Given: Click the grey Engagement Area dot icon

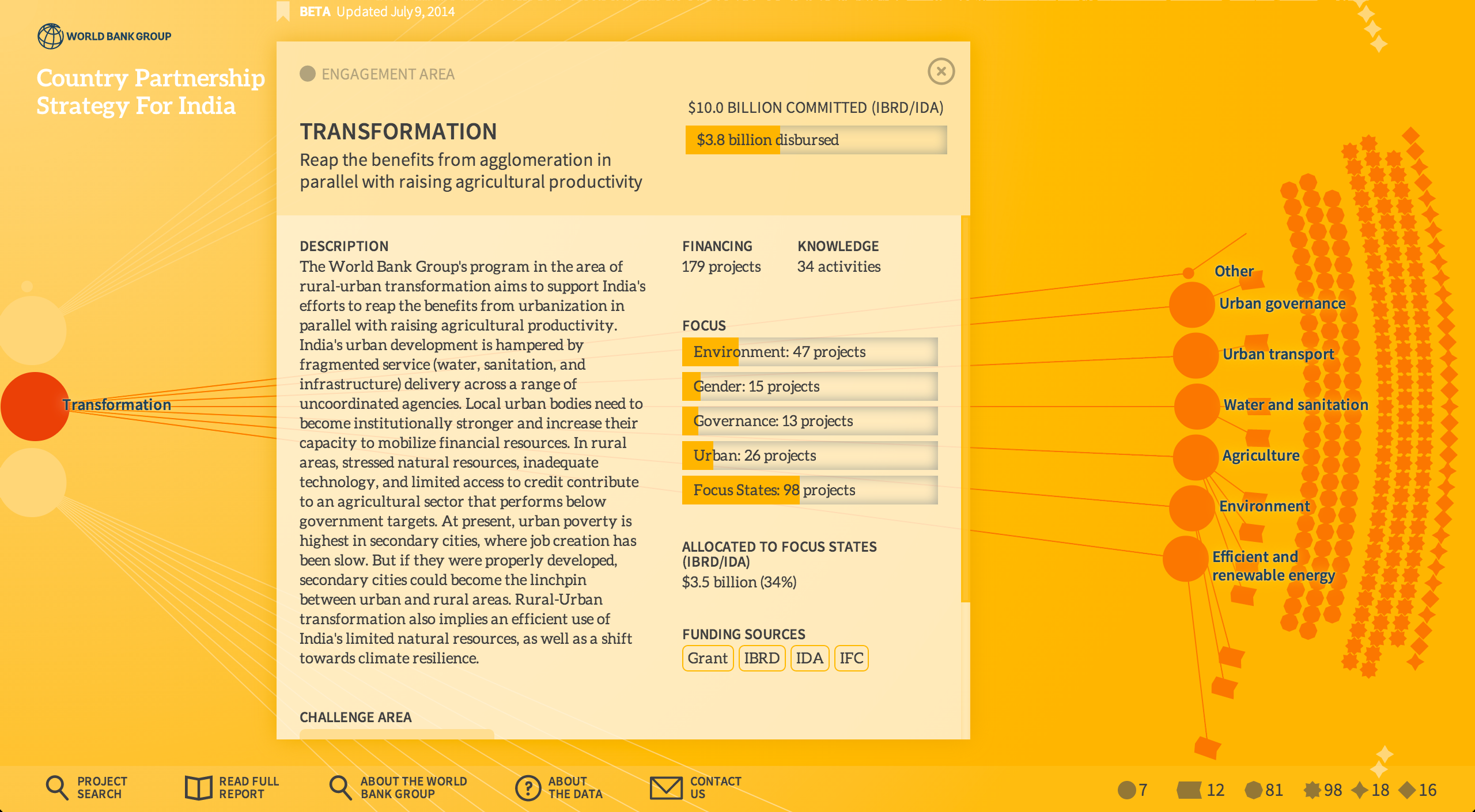Looking at the screenshot, I should (x=308, y=74).
